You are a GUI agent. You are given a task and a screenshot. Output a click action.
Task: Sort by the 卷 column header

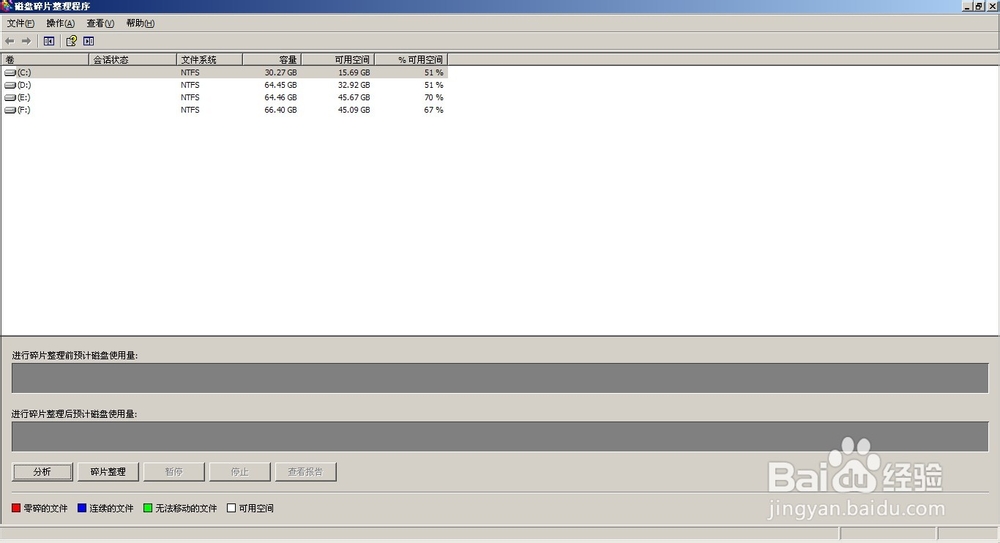(45, 59)
